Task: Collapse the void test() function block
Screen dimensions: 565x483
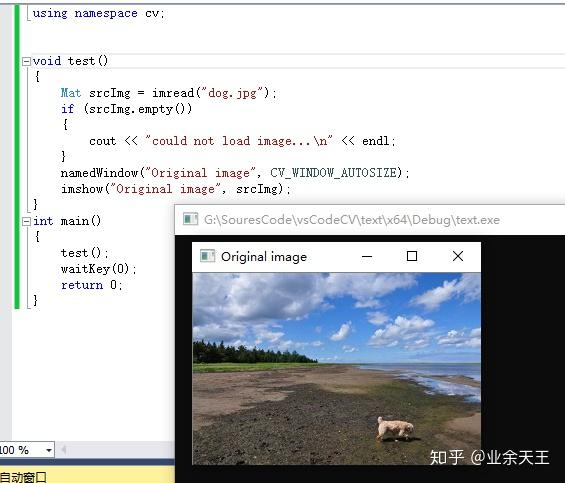Action: click(x=26, y=61)
